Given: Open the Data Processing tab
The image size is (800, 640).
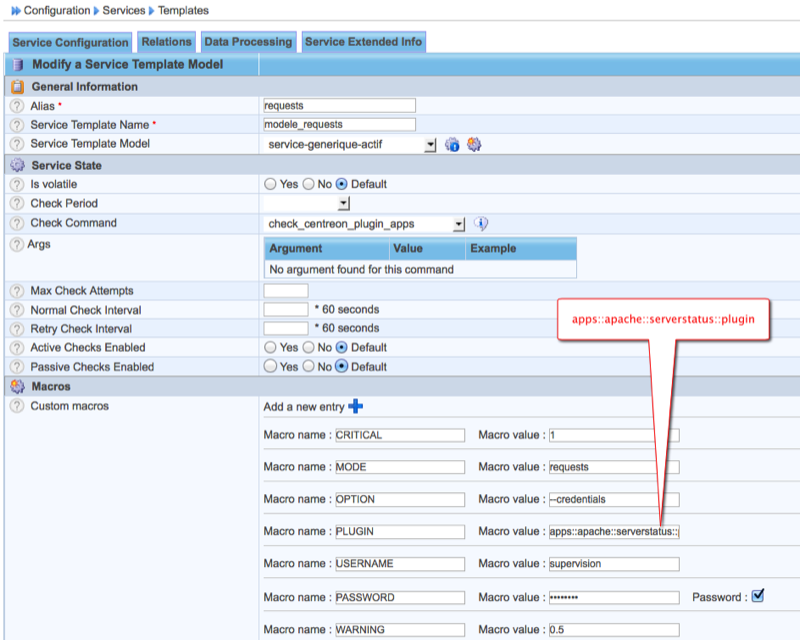Looking at the screenshot, I should pos(248,42).
